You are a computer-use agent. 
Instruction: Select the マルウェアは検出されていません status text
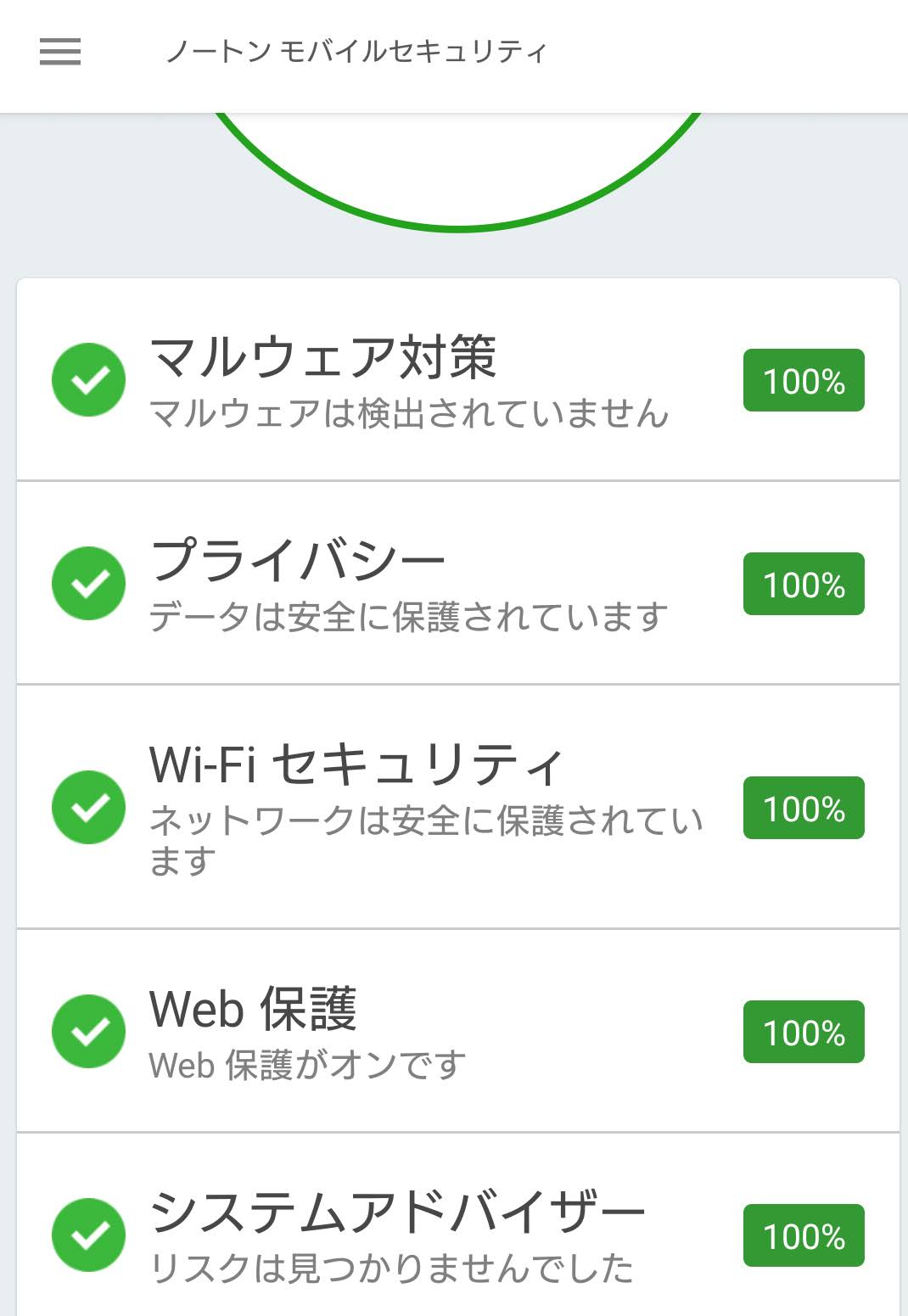409,414
